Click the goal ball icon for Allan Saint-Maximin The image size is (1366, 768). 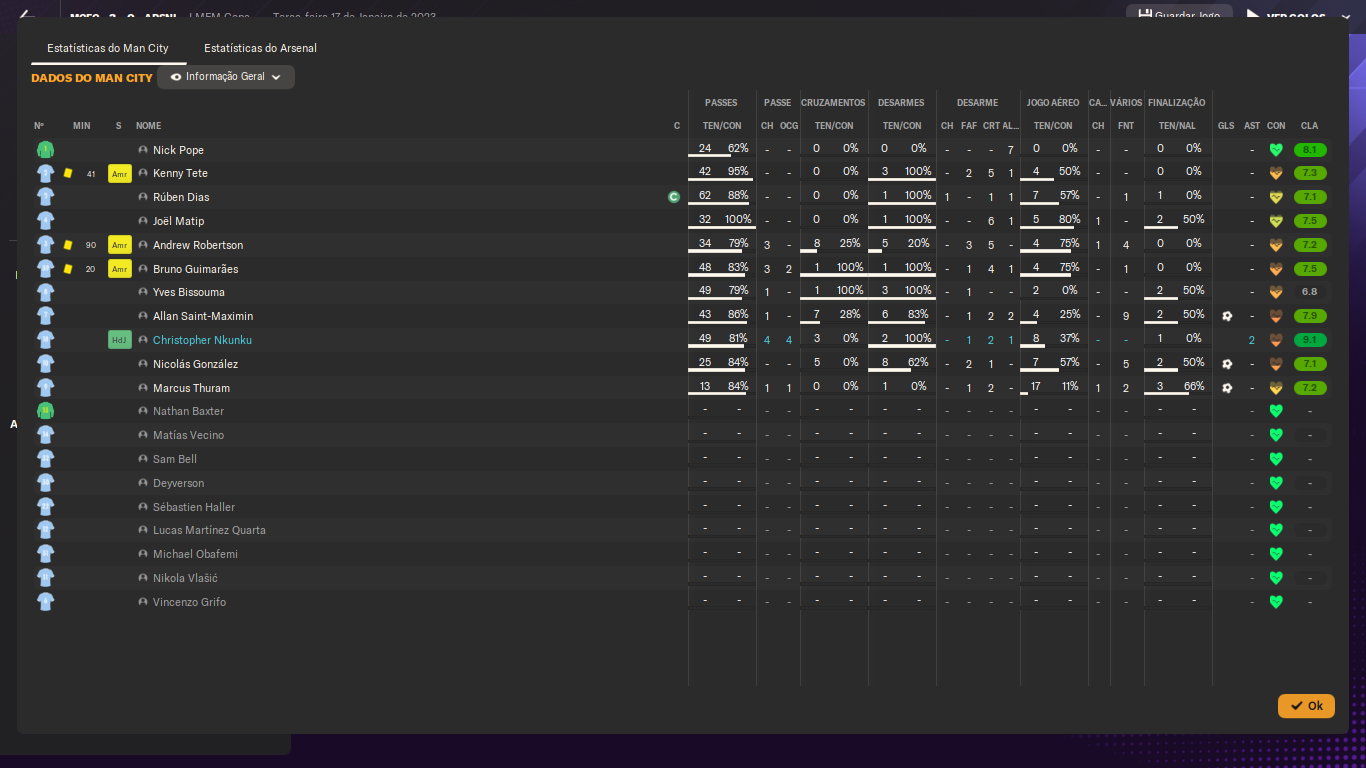[x=1227, y=316]
